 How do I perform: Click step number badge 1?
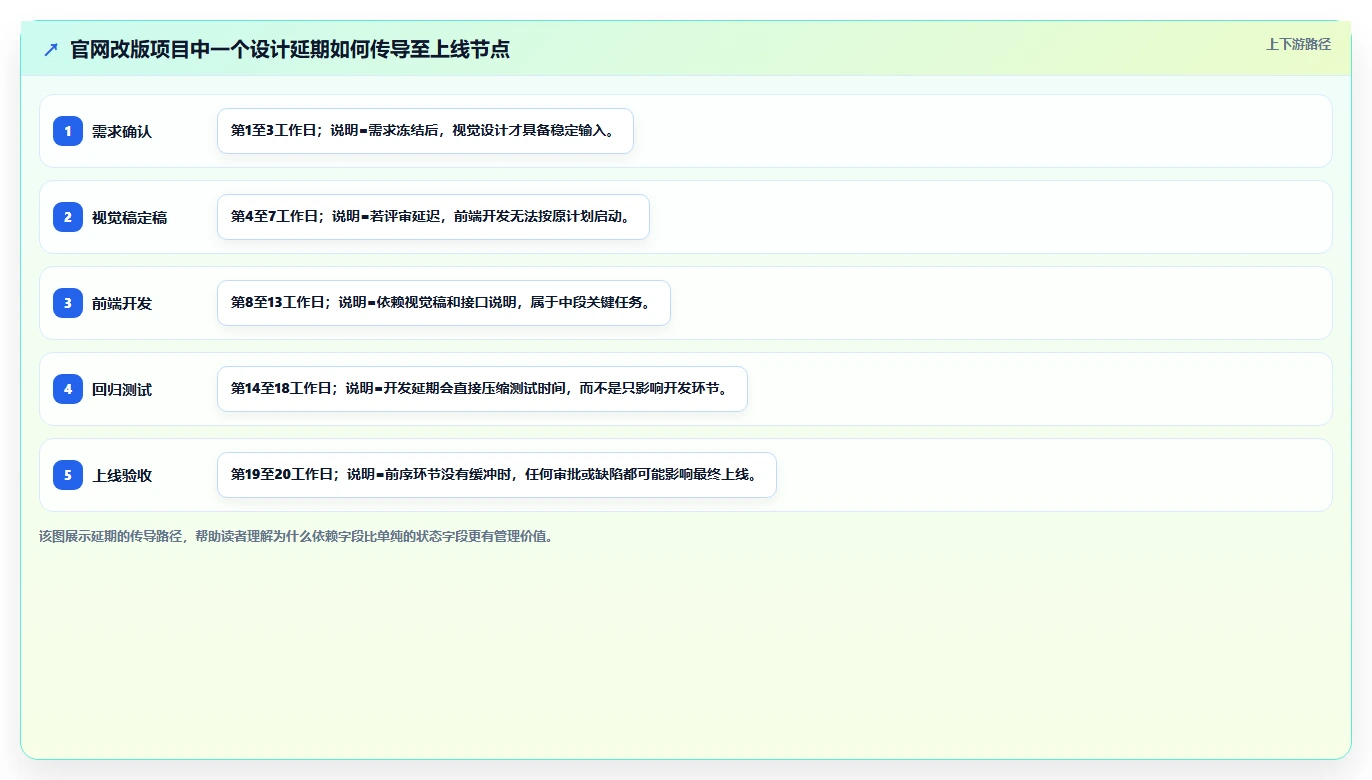[68, 131]
